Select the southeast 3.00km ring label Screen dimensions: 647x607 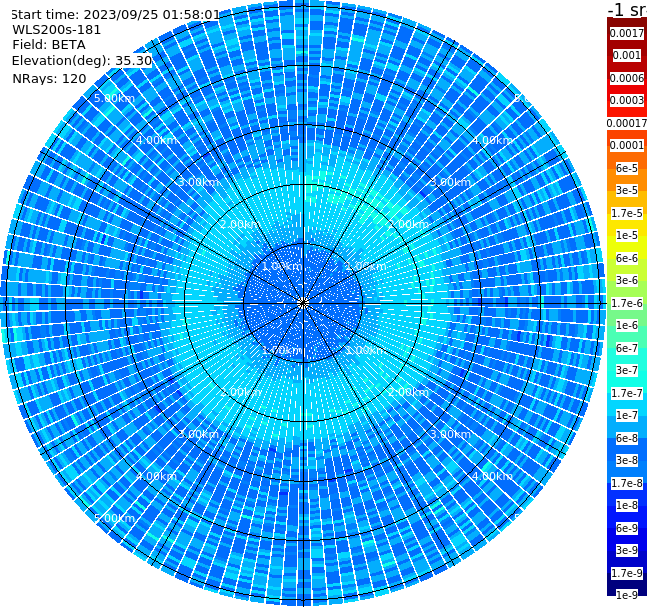(x=450, y=434)
